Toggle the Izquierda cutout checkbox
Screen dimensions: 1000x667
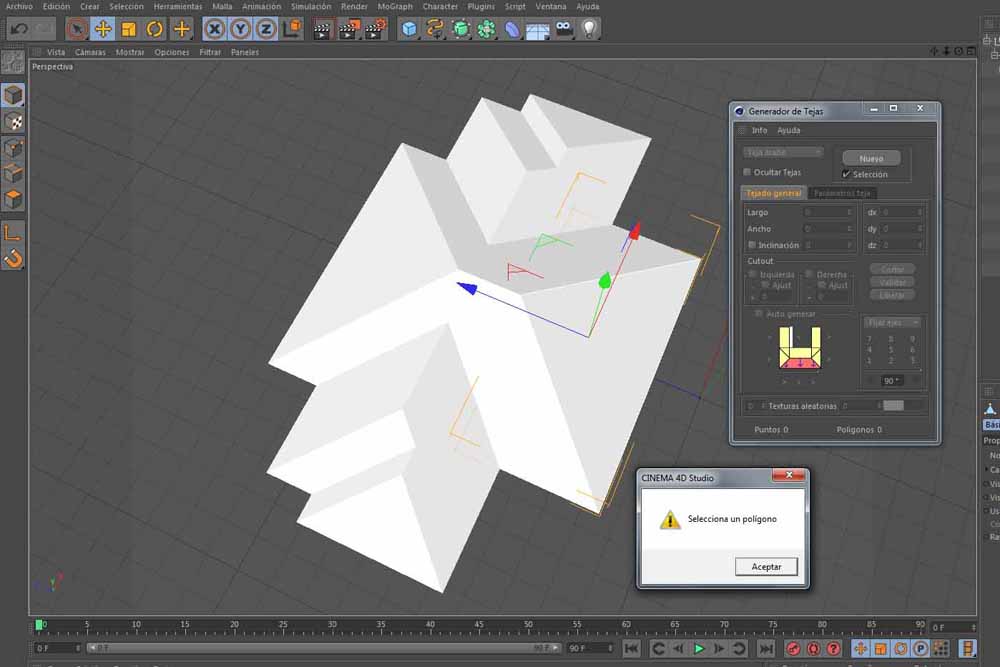tap(753, 274)
